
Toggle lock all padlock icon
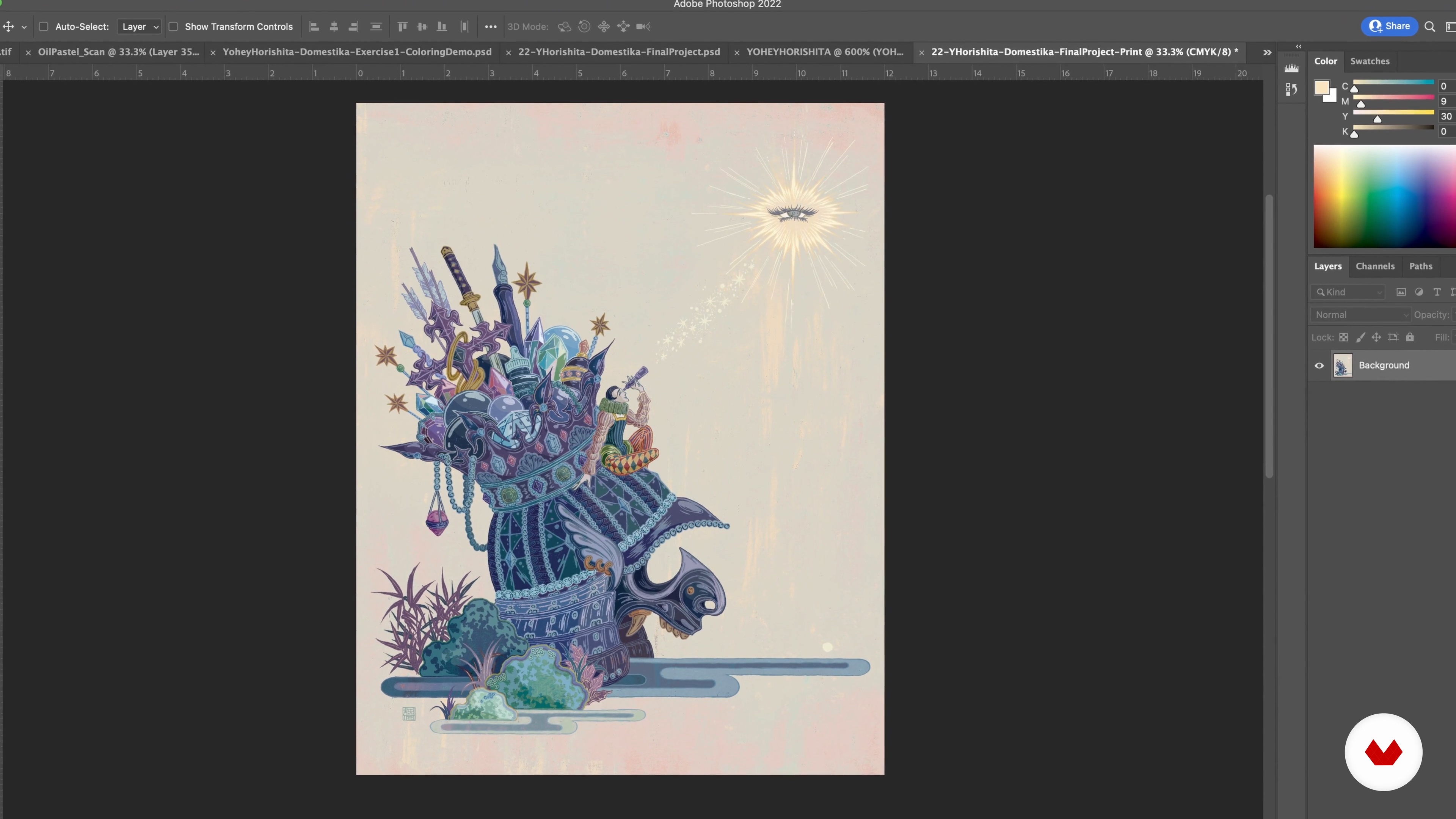(1410, 337)
